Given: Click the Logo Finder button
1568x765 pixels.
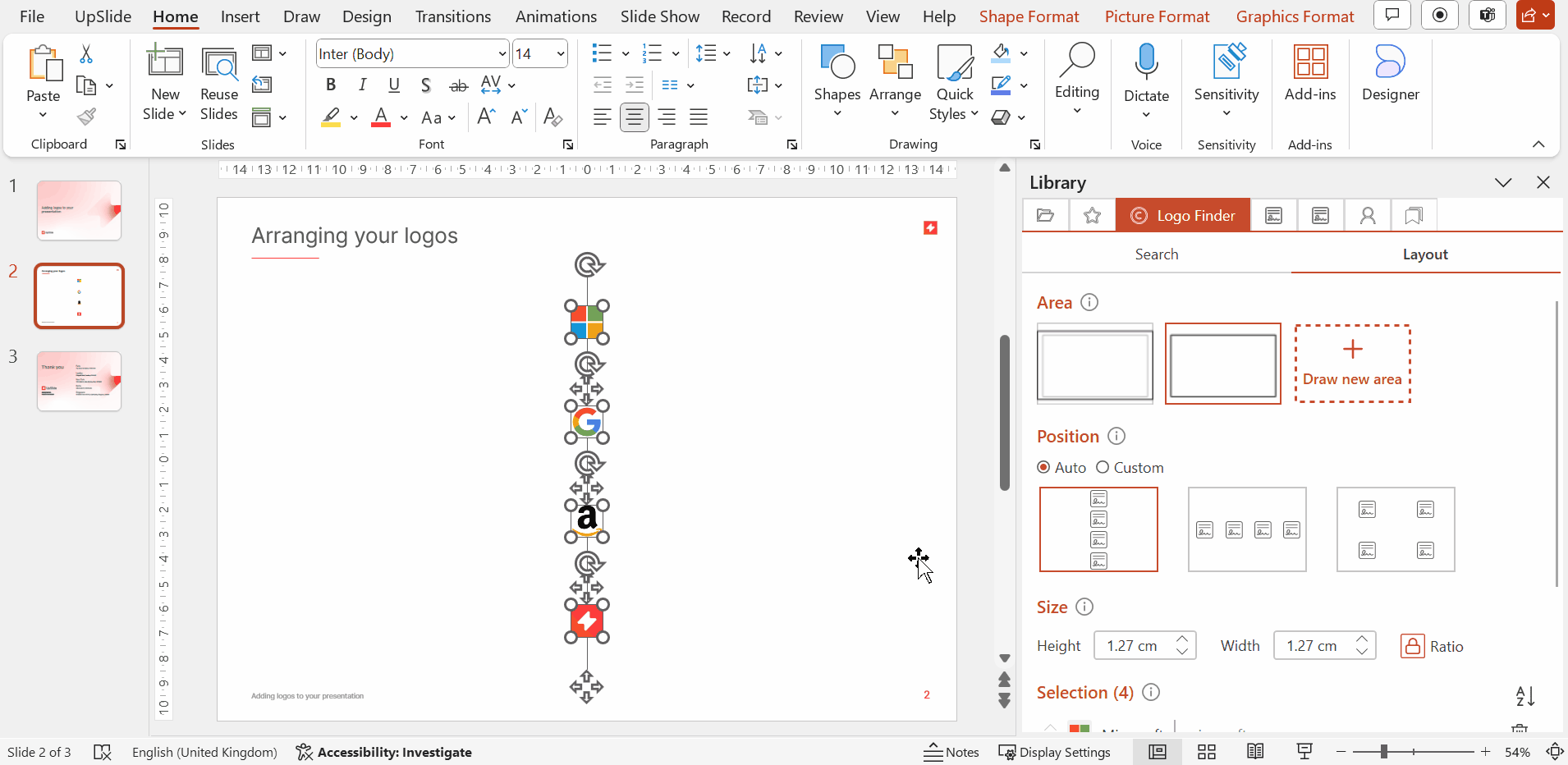Looking at the screenshot, I should pos(1183,216).
